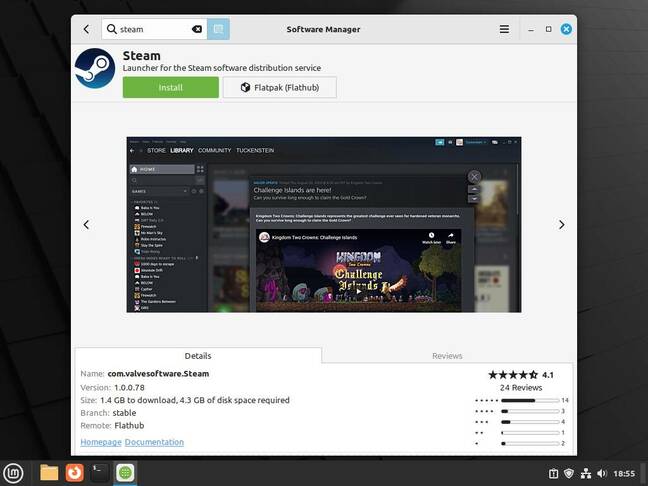This screenshot has width=648, height=486.
Task: Click the Steam app logo
Action: 95,69
